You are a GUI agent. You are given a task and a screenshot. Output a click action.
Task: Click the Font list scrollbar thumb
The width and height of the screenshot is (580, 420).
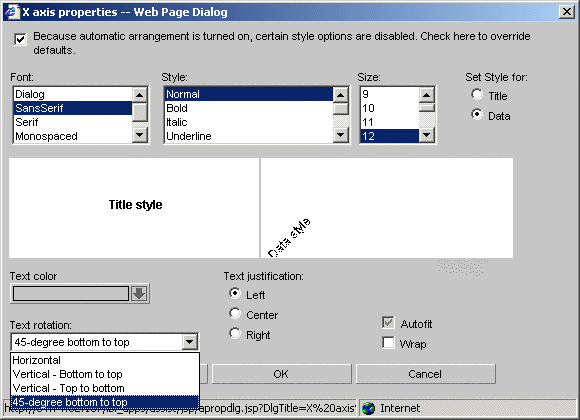point(140,112)
